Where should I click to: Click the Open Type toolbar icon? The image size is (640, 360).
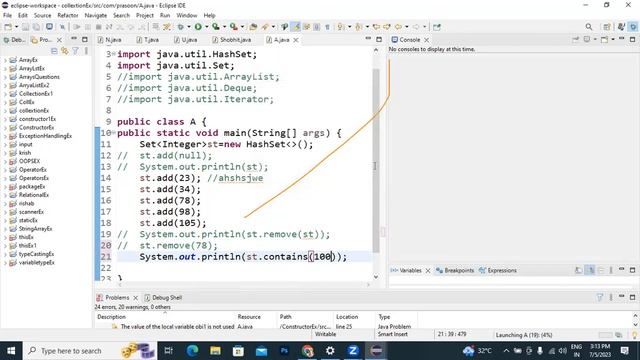coord(253,27)
